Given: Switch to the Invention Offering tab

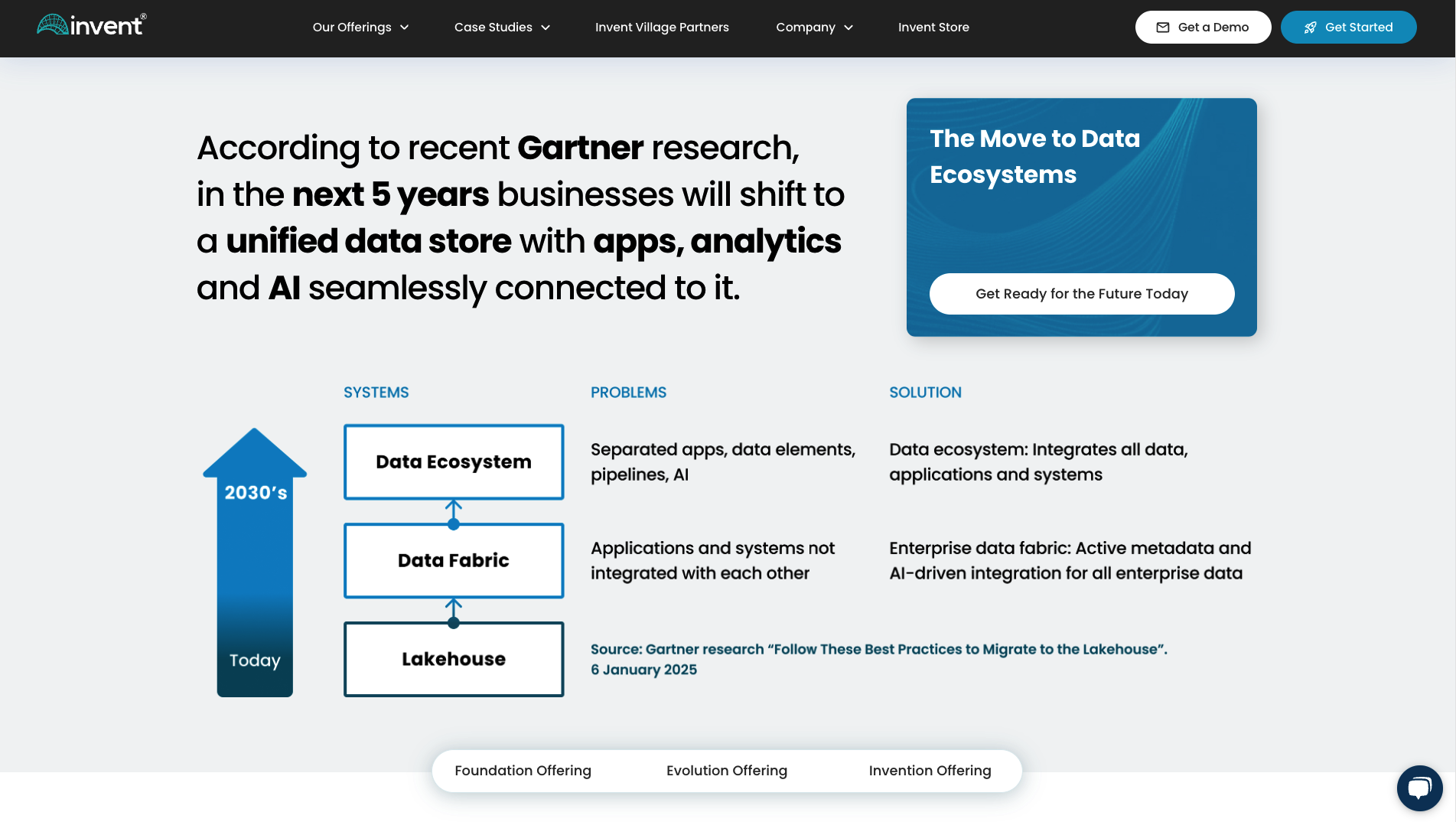Looking at the screenshot, I should (x=930, y=771).
